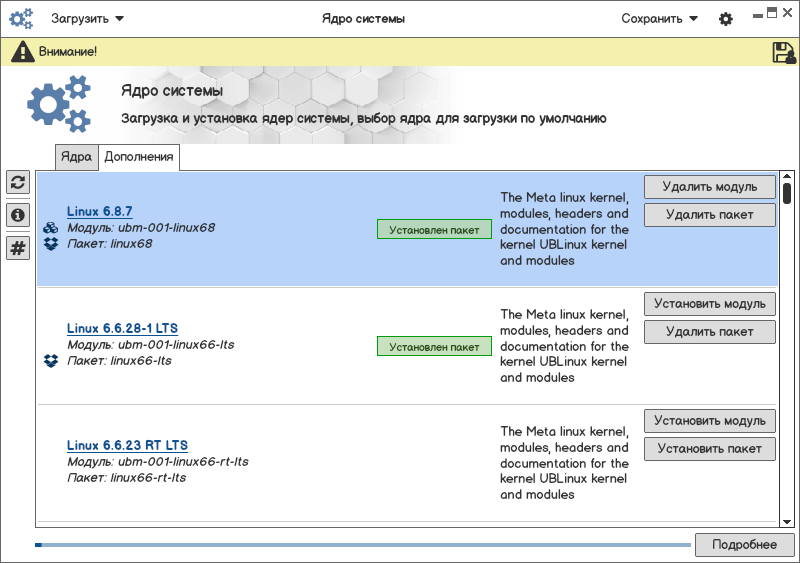800x563 pixels.
Task: Click the vertical scrollbar of the kernel list
Action: tap(787, 350)
